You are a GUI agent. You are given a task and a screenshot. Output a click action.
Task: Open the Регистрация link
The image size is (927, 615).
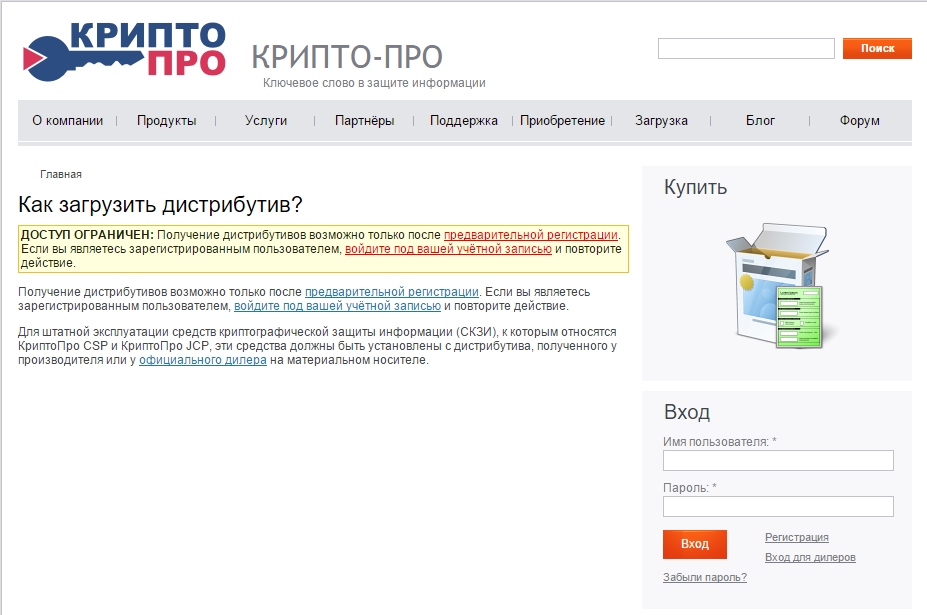point(796,537)
